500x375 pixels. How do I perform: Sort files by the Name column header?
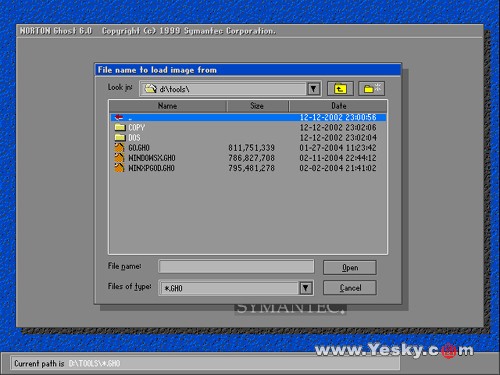[168, 106]
